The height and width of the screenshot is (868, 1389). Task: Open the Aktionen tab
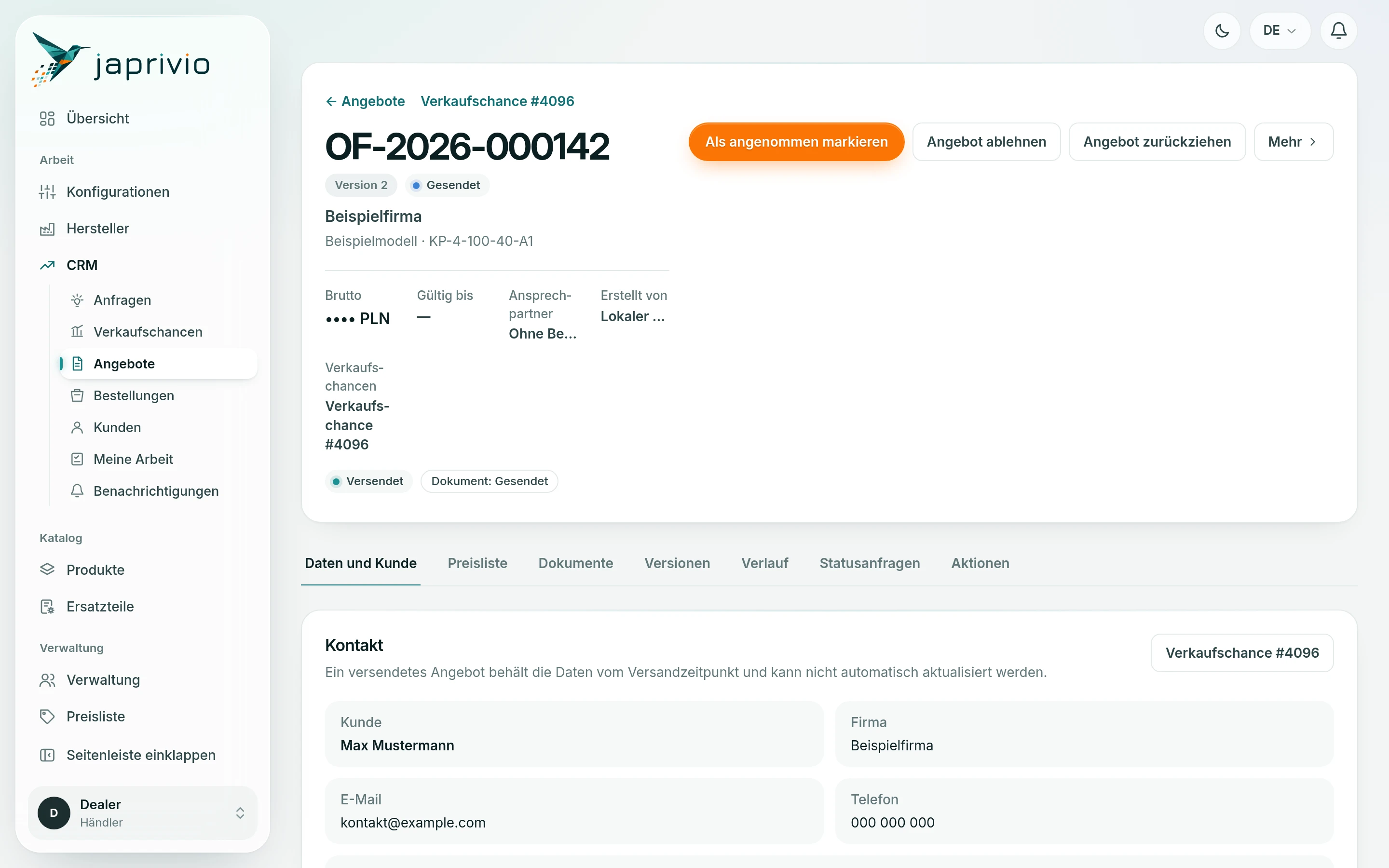[980, 563]
